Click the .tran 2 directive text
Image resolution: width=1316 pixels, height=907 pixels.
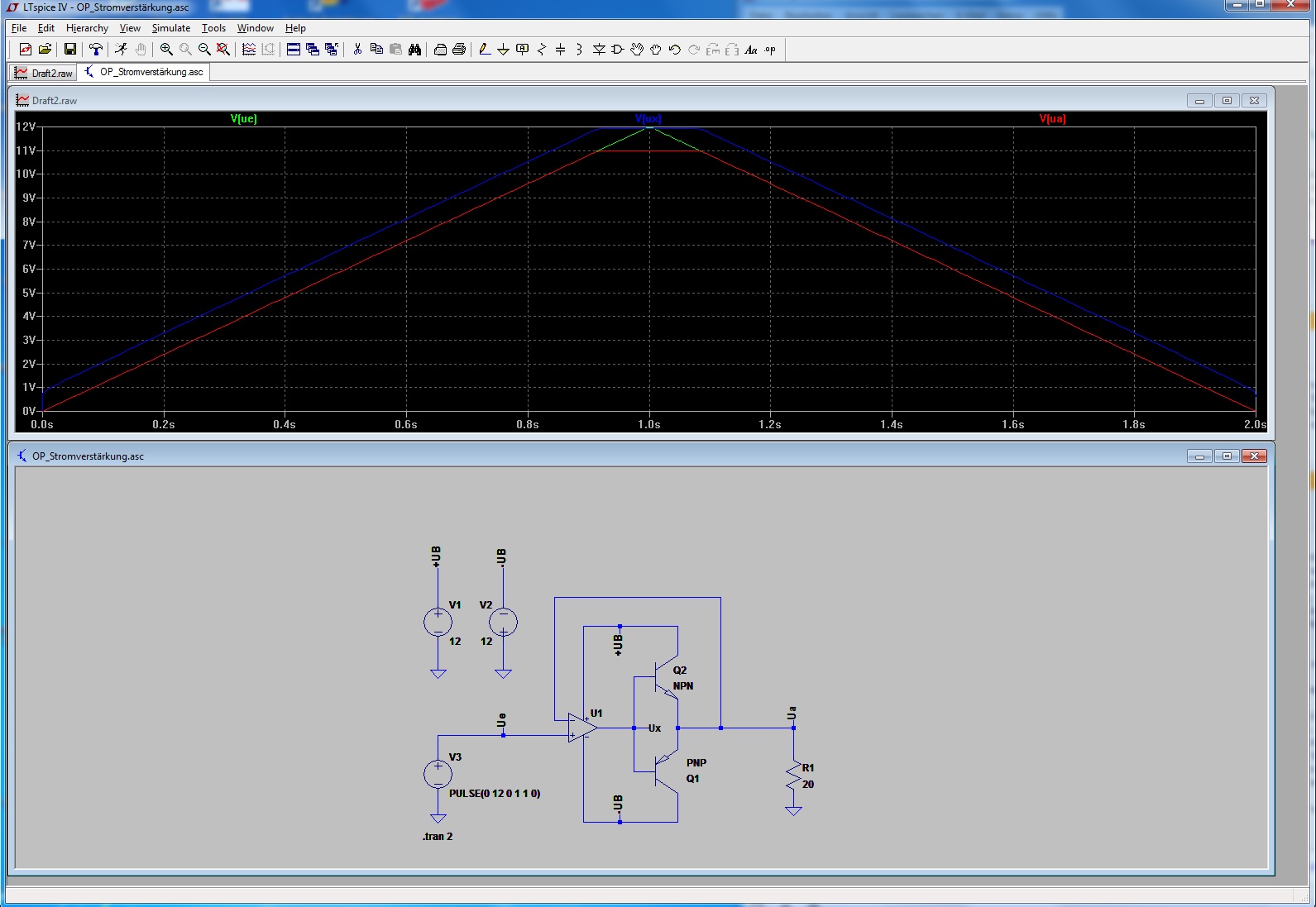pyautogui.click(x=438, y=837)
